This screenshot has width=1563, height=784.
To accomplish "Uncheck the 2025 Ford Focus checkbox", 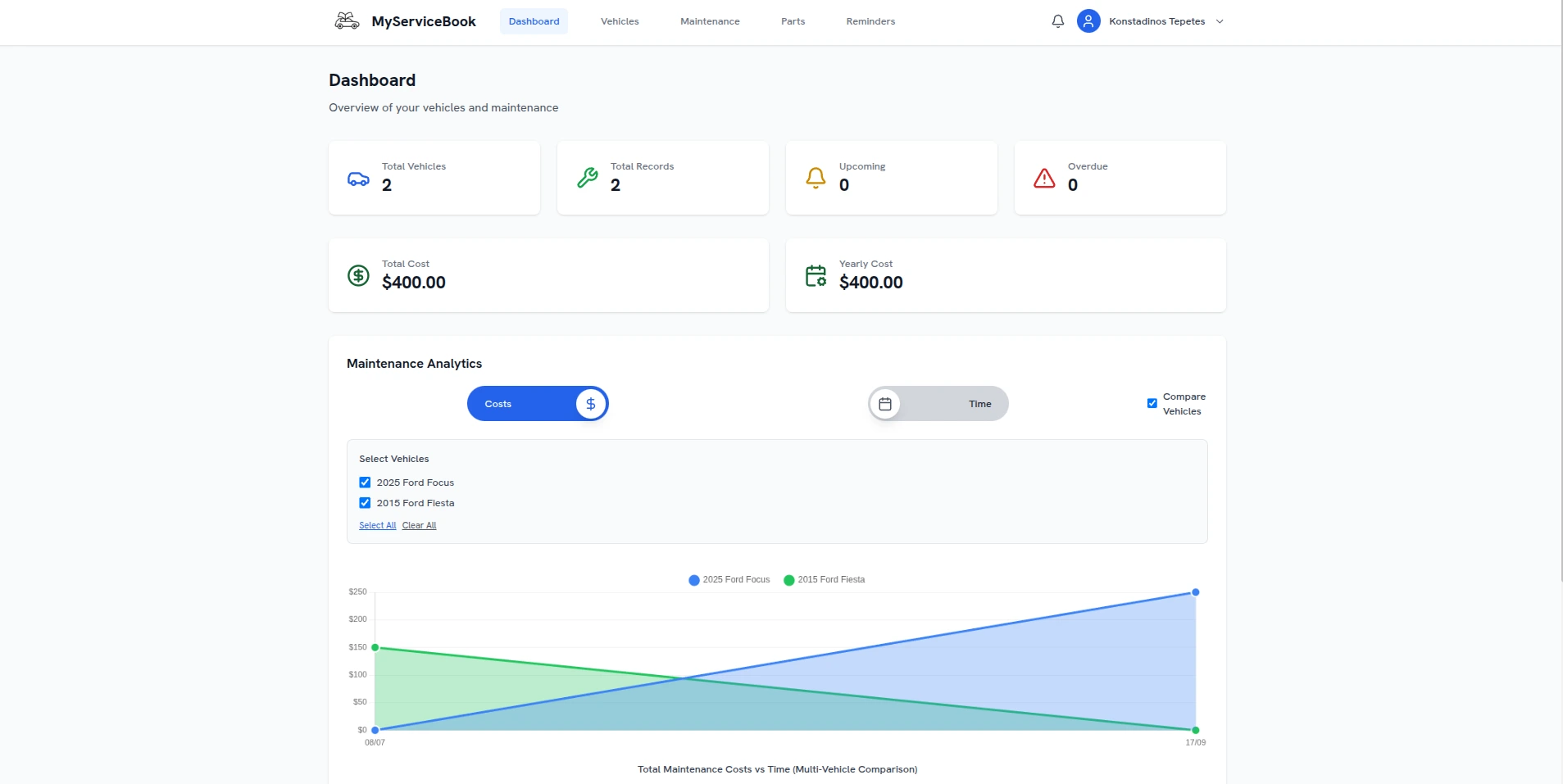I will (365, 483).
